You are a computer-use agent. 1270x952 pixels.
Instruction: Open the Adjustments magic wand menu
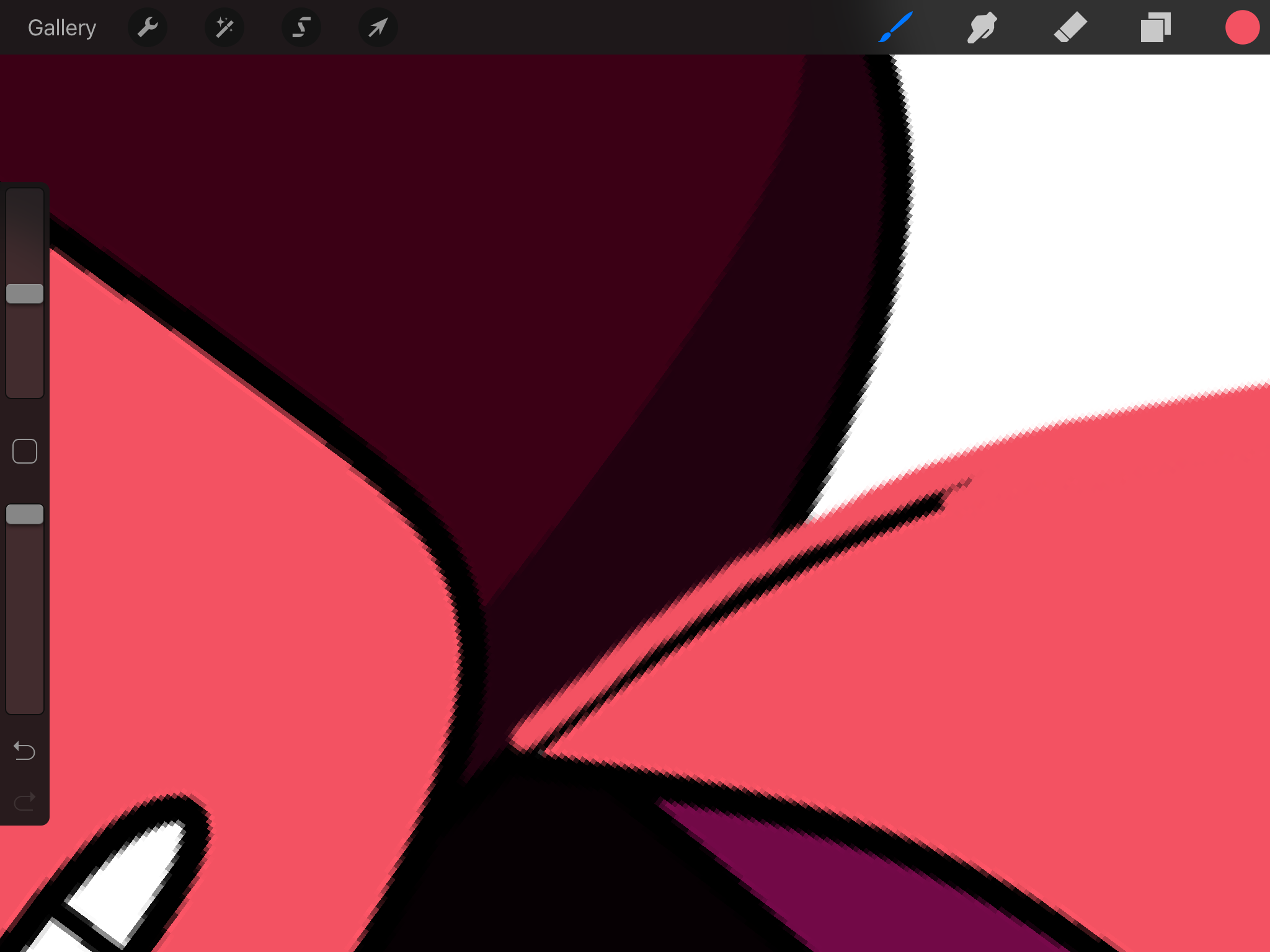tap(224, 27)
